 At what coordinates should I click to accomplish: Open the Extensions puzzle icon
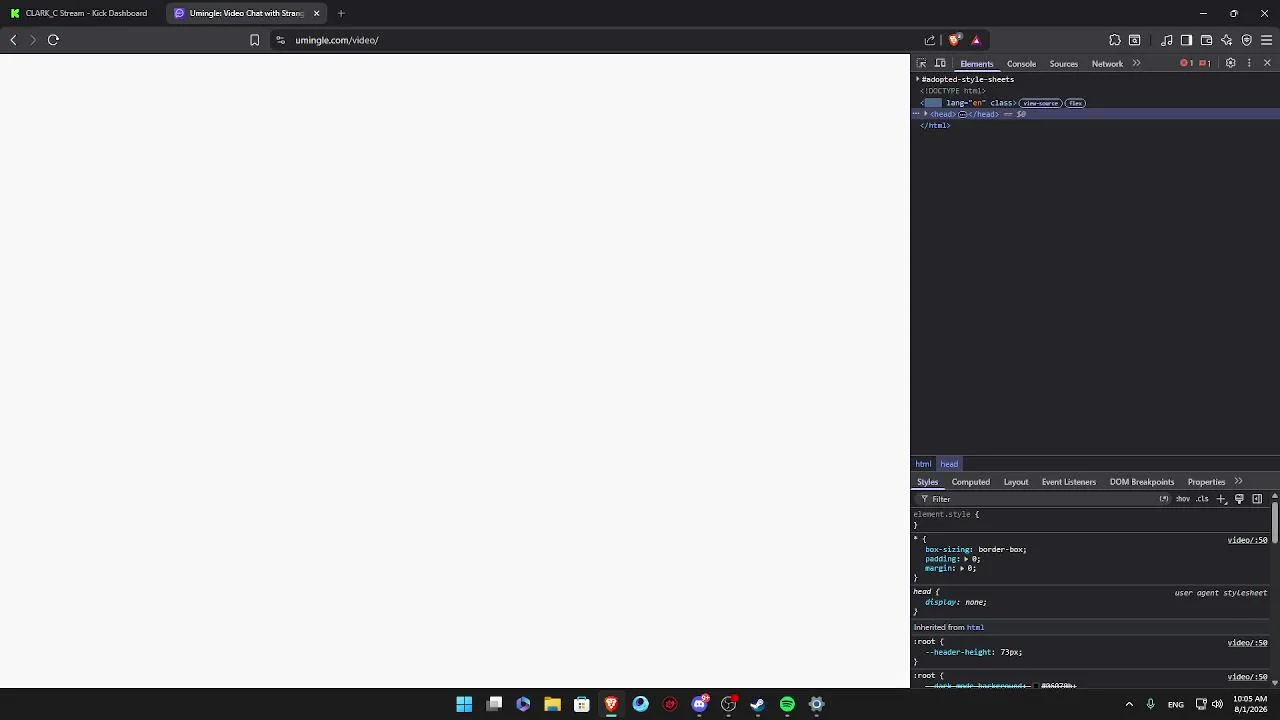[1115, 40]
